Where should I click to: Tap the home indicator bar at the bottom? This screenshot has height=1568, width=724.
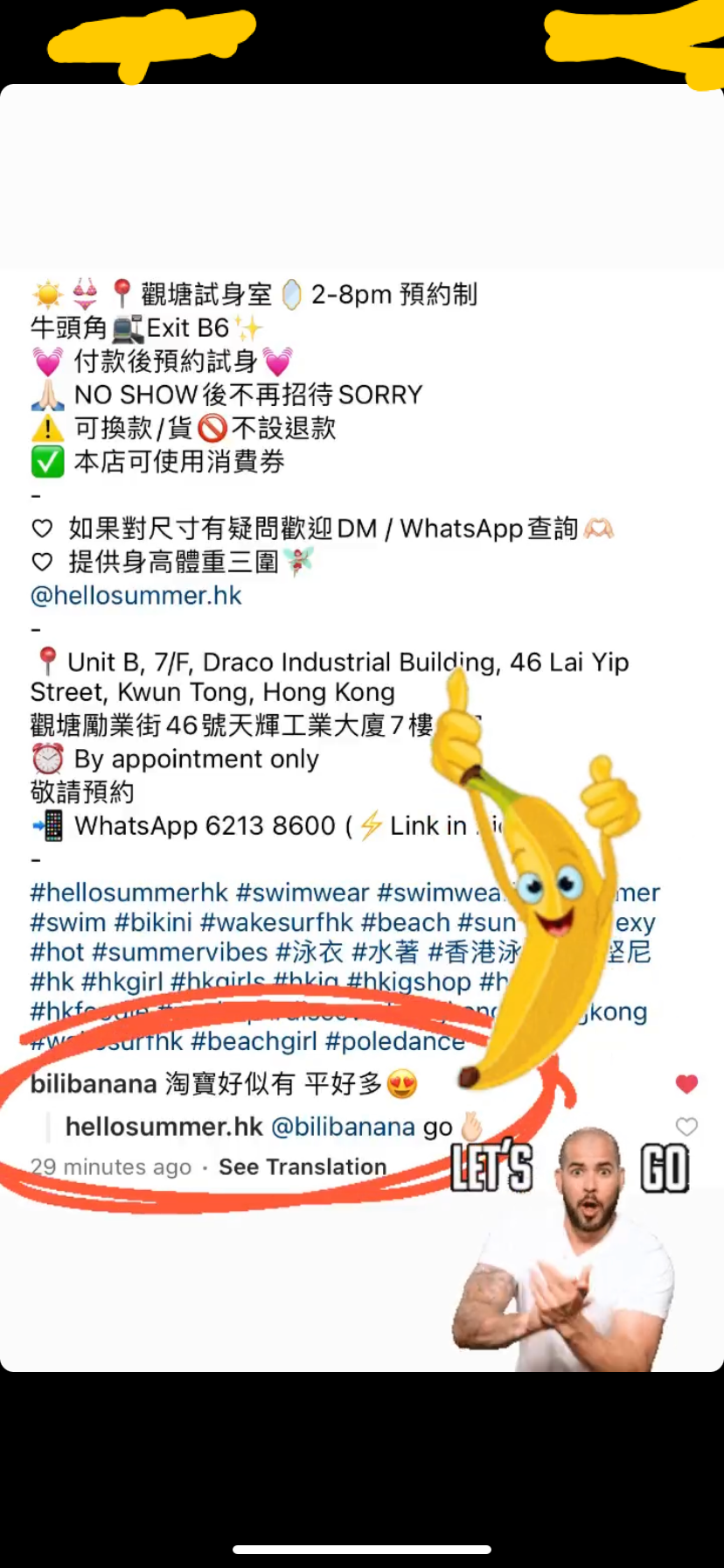pos(362,1550)
